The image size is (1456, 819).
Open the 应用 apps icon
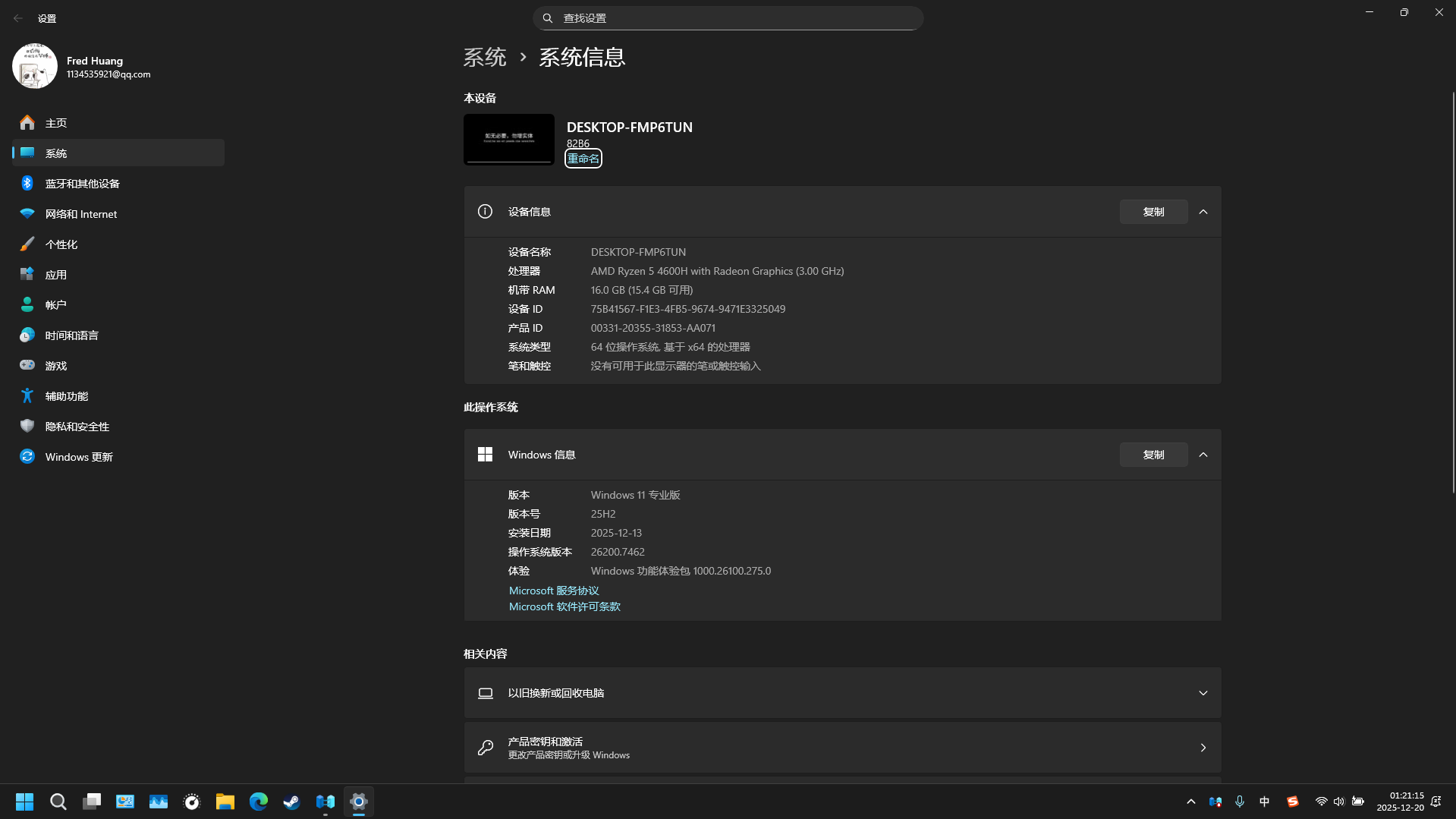(27, 274)
